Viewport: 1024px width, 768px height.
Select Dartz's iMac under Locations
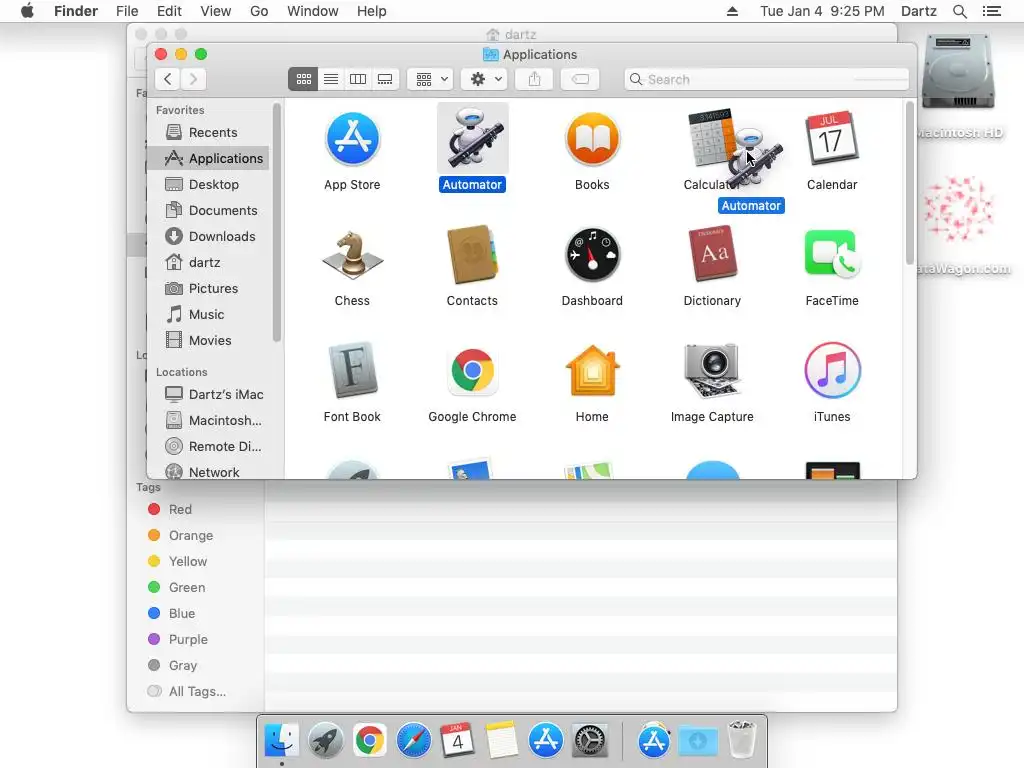tap(208, 394)
